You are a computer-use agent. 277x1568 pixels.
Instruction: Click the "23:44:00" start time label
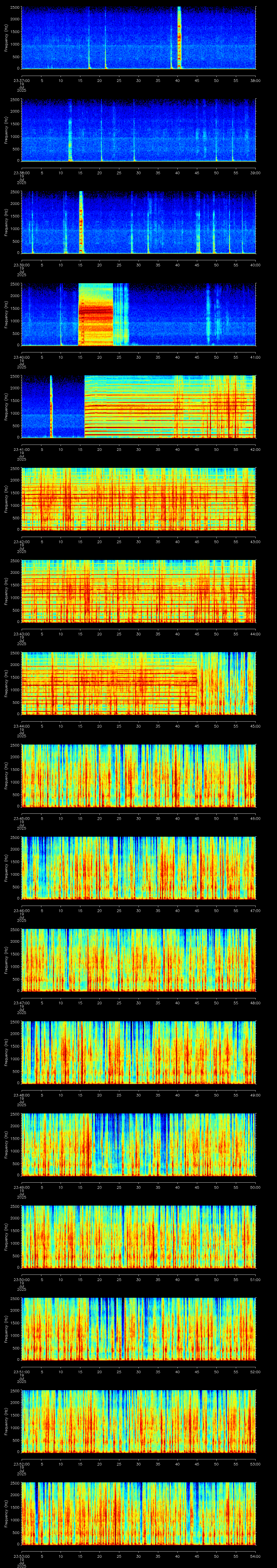(21, 726)
